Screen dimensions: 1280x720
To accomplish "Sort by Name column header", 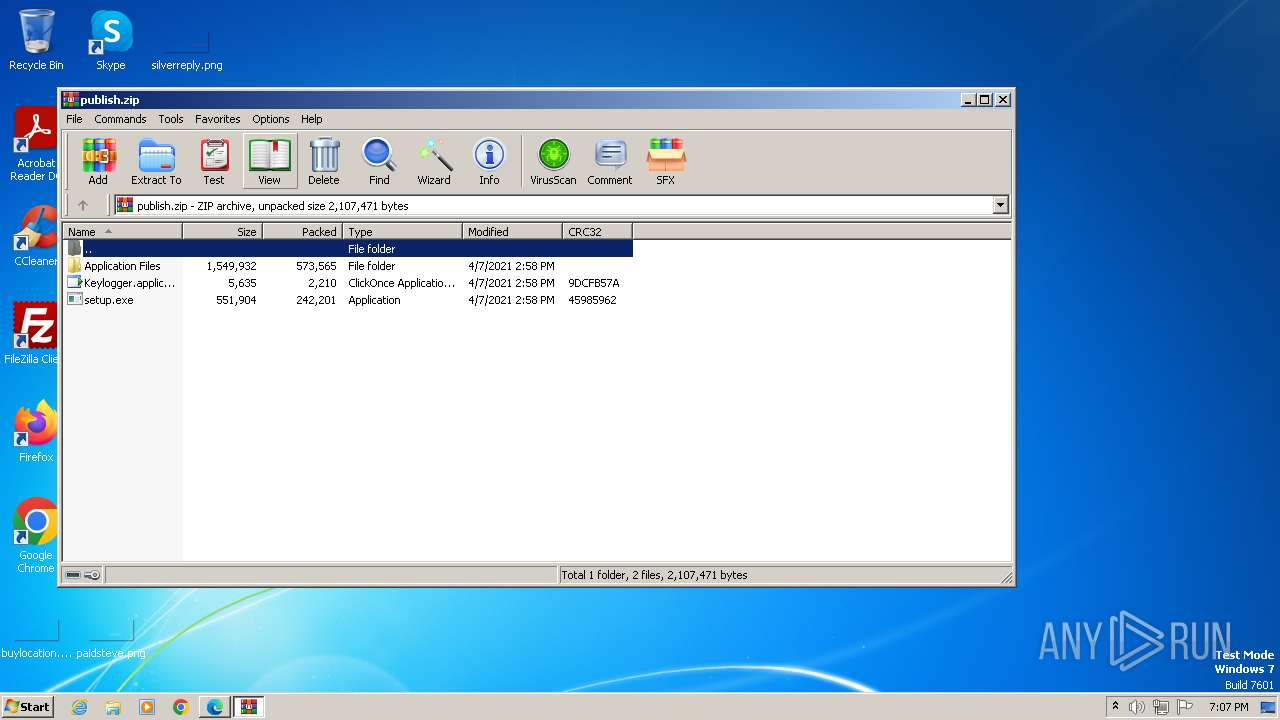I will (x=123, y=232).
